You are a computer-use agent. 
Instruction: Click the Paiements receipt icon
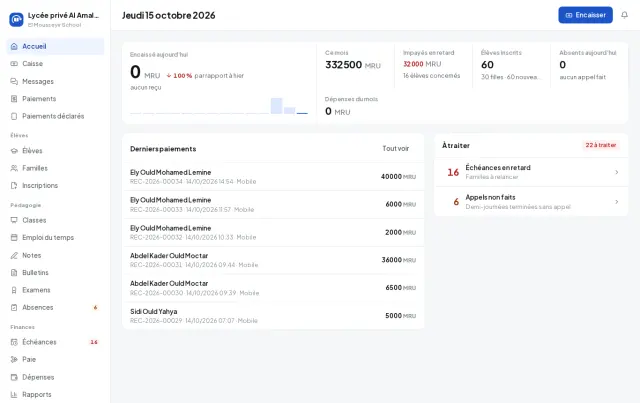14,99
